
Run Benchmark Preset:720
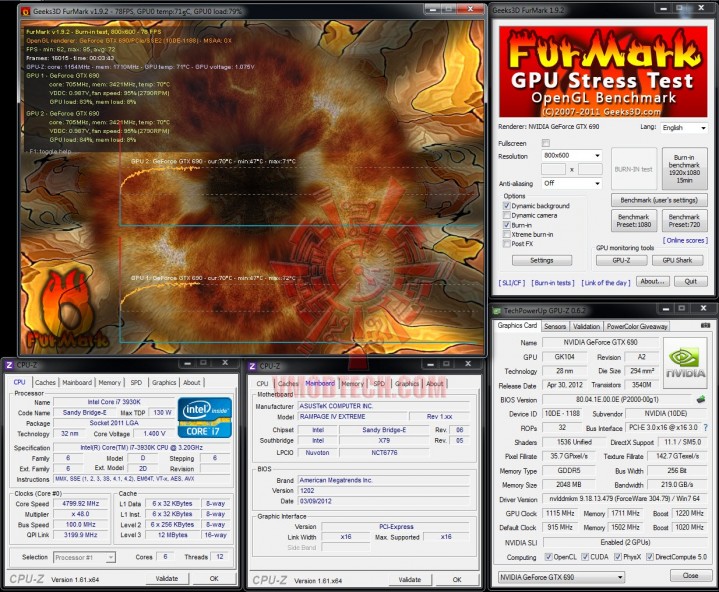click(684, 221)
